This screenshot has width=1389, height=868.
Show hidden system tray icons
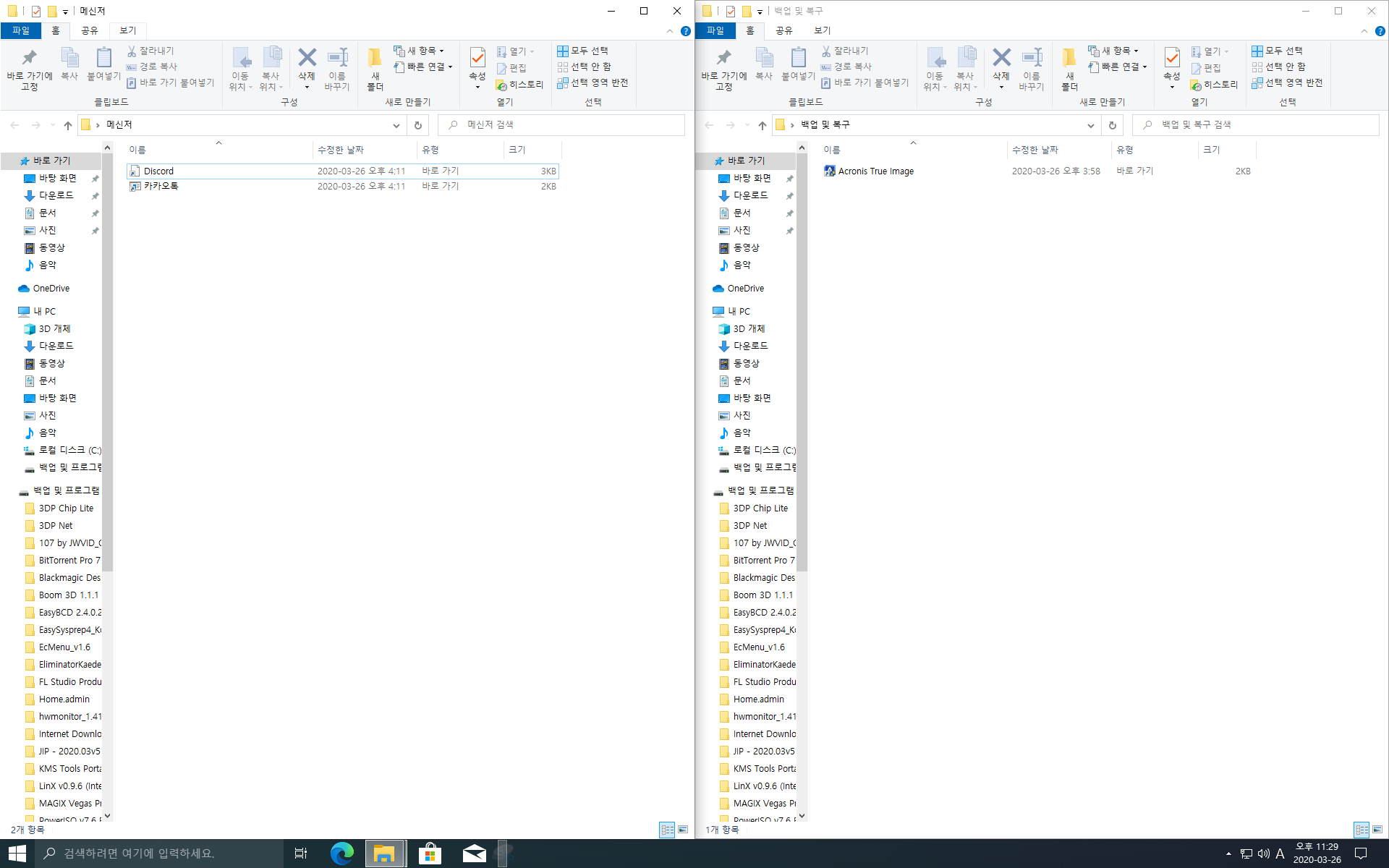click(x=1228, y=854)
